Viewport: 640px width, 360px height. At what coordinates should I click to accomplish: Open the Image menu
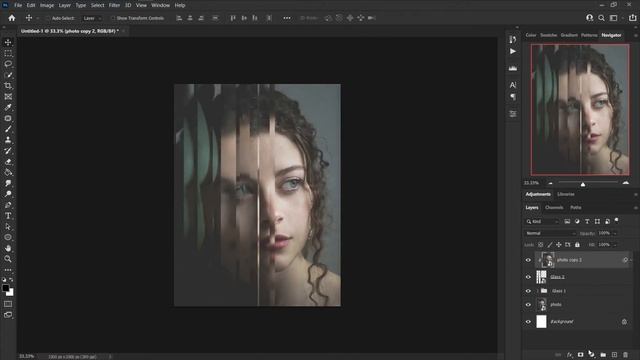[x=47, y=5]
